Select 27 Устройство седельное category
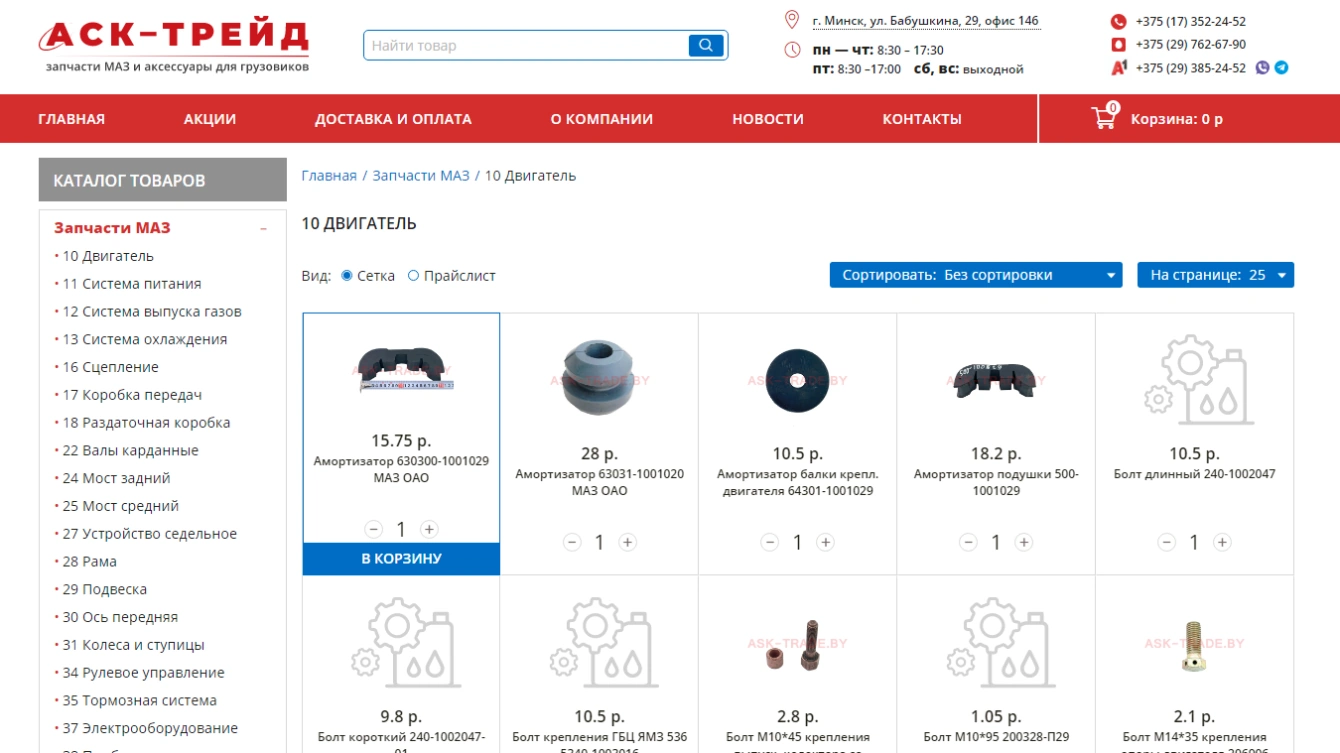The height and width of the screenshot is (753, 1340). (x=150, y=534)
